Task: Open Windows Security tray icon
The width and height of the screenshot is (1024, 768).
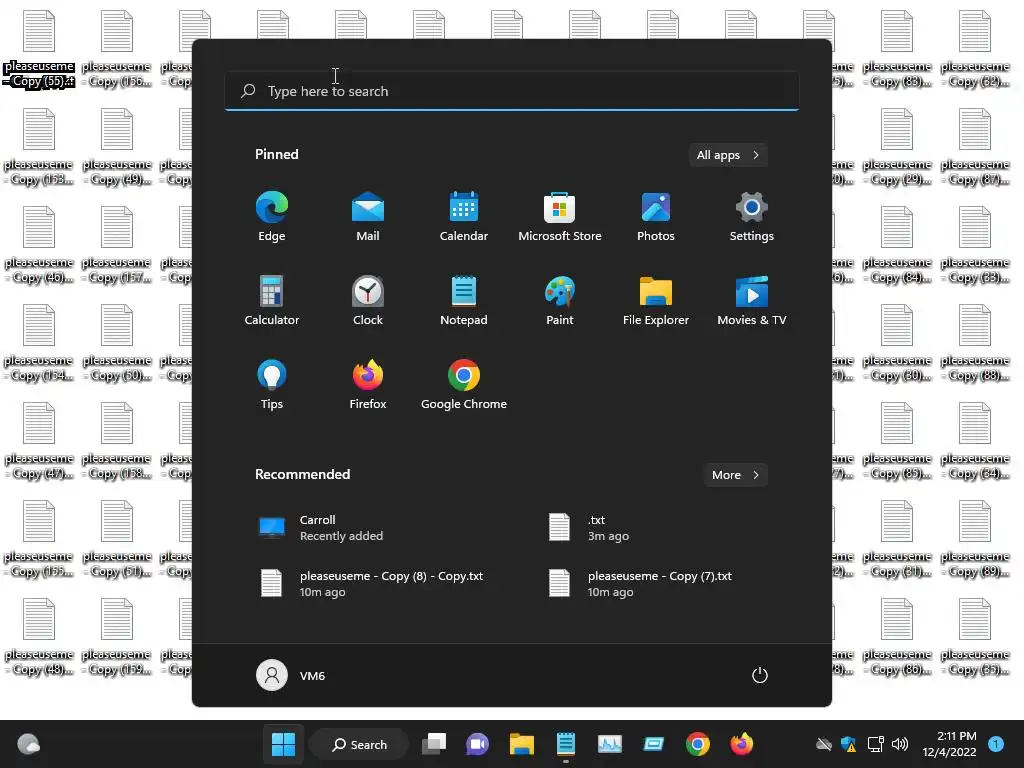Action: (x=848, y=744)
